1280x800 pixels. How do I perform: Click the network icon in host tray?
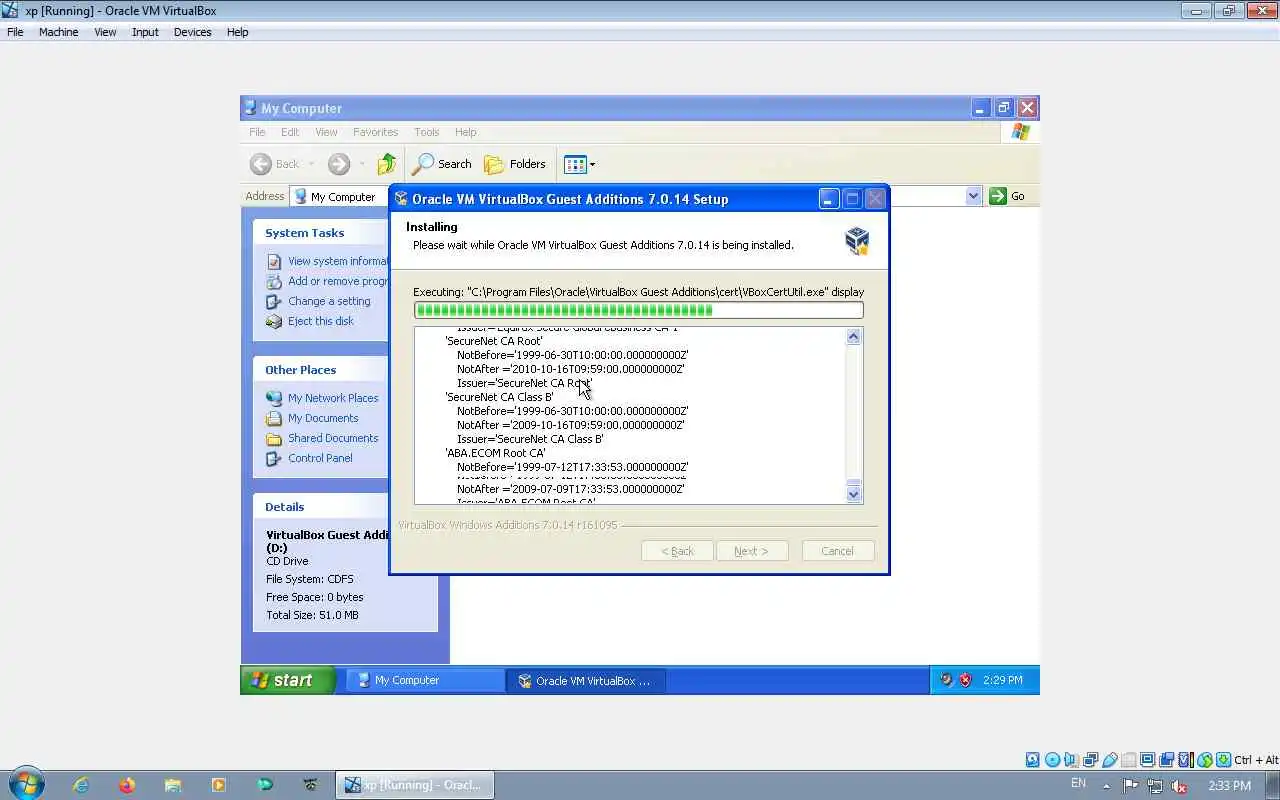tap(1155, 786)
